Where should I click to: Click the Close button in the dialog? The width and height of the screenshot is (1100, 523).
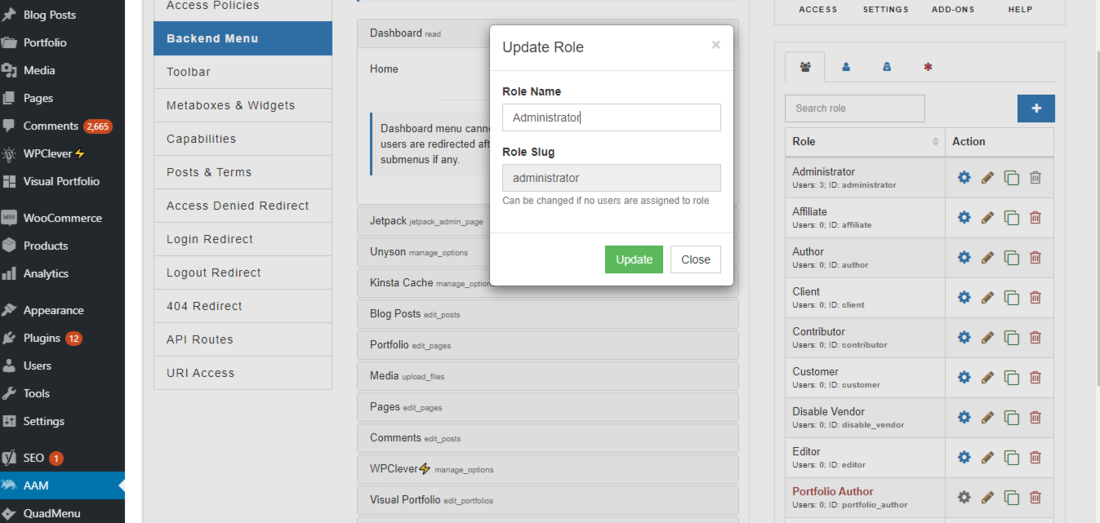695,260
